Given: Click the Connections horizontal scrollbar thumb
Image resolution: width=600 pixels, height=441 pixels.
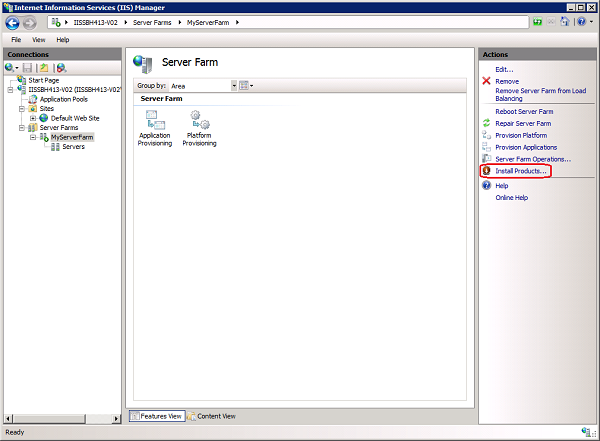Looking at the screenshot, I should pyautogui.click(x=49, y=418).
